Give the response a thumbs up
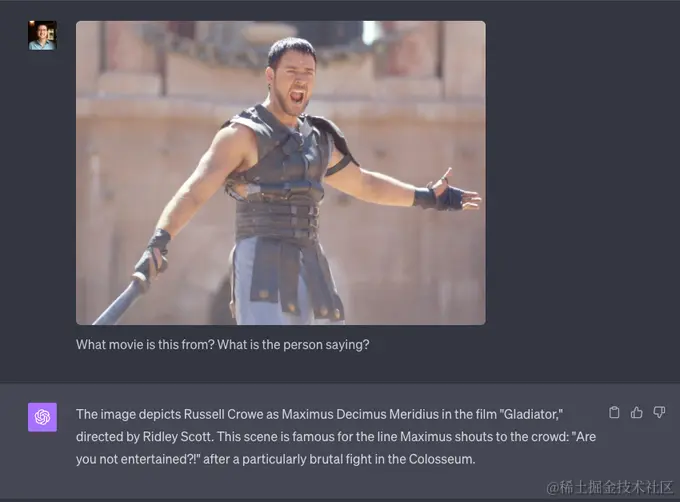The image size is (680, 502). (637, 412)
